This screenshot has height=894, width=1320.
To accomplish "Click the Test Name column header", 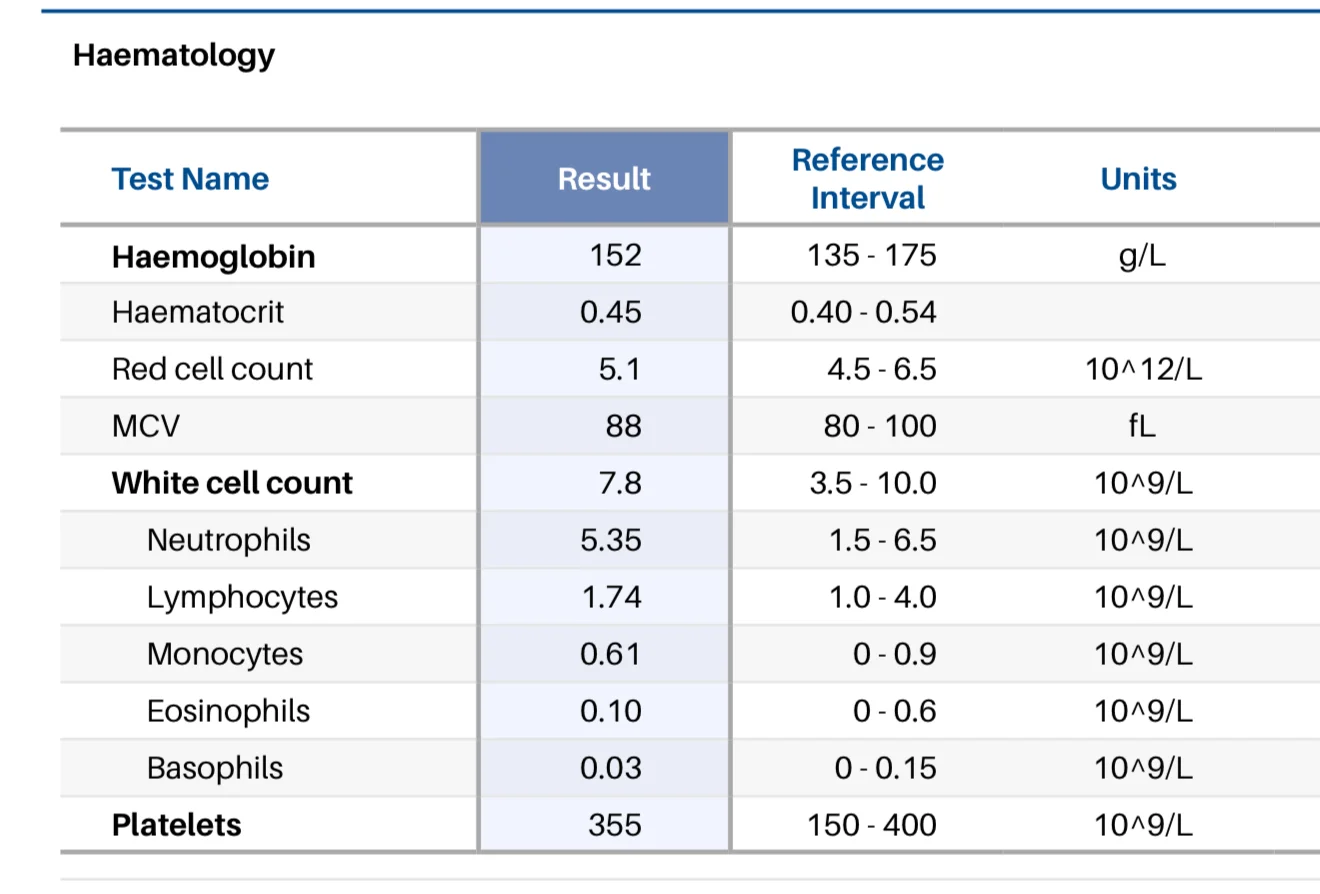I will 190,179.
